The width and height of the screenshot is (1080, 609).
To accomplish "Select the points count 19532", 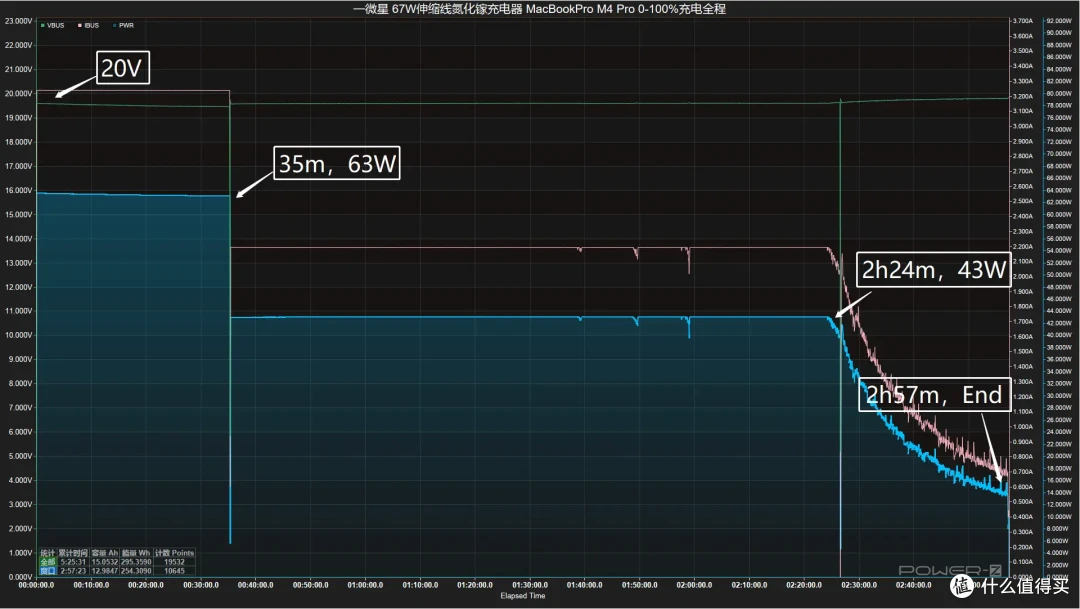I will click(x=174, y=562).
